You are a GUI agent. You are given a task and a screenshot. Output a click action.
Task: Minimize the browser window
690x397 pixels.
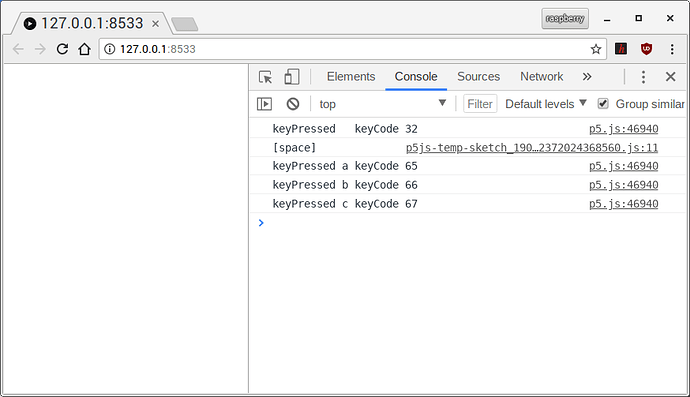607,19
